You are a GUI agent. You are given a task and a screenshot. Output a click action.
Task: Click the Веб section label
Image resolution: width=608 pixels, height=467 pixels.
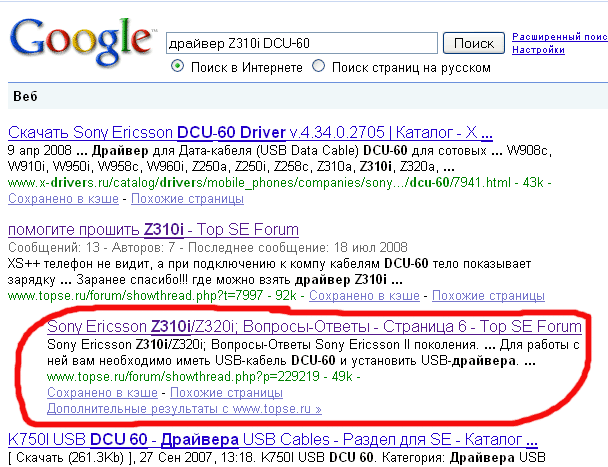tap(25, 96)
